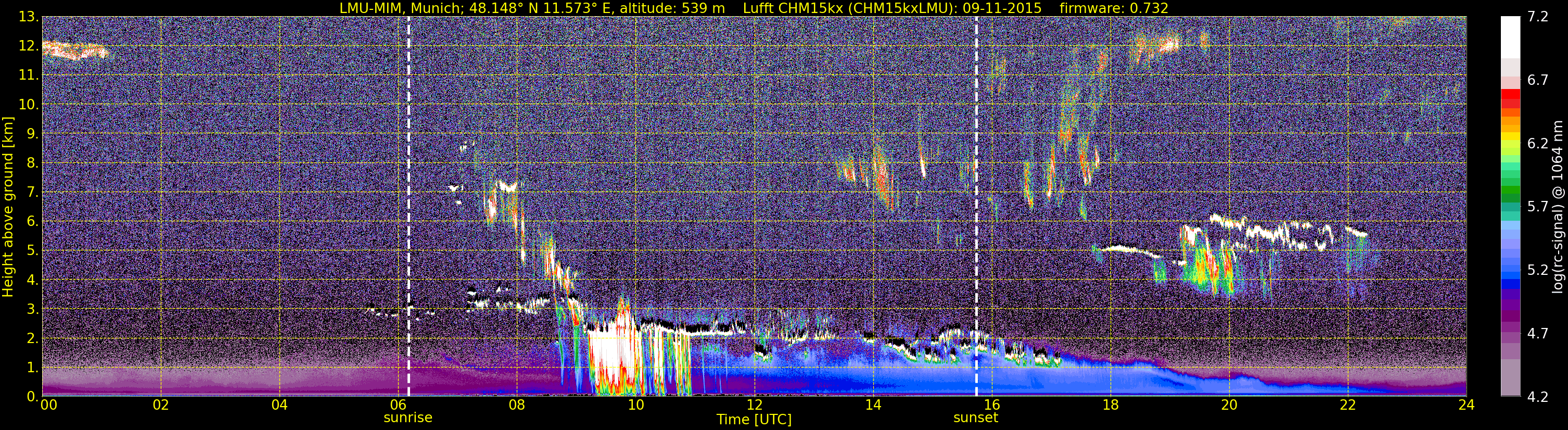Image resolution: width=1568 pixels, height=430 pixels.
Task: Click the 12. label on the height axis
Action: pyautogui.click(x=29, y=46)
